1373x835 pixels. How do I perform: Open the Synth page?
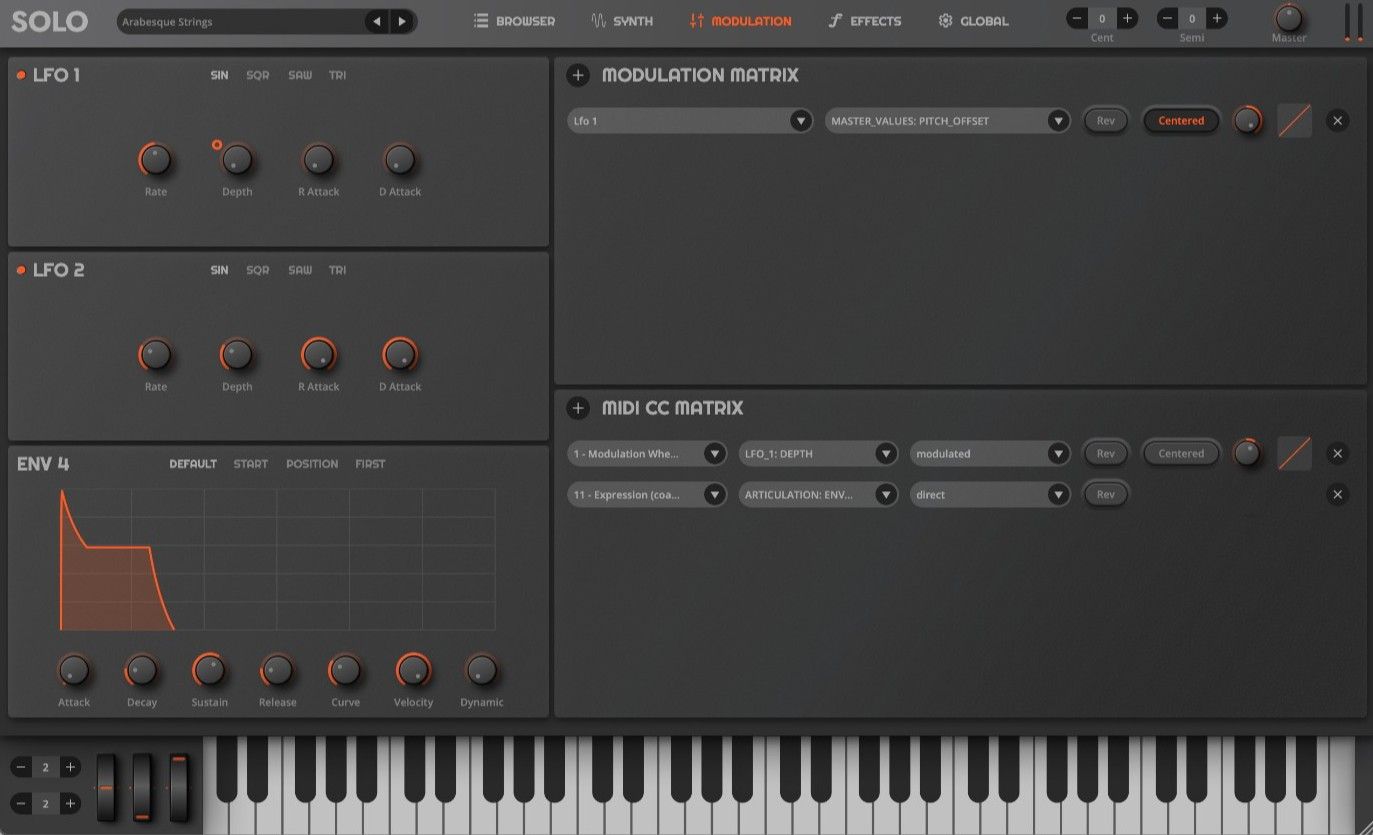[621, 20]
